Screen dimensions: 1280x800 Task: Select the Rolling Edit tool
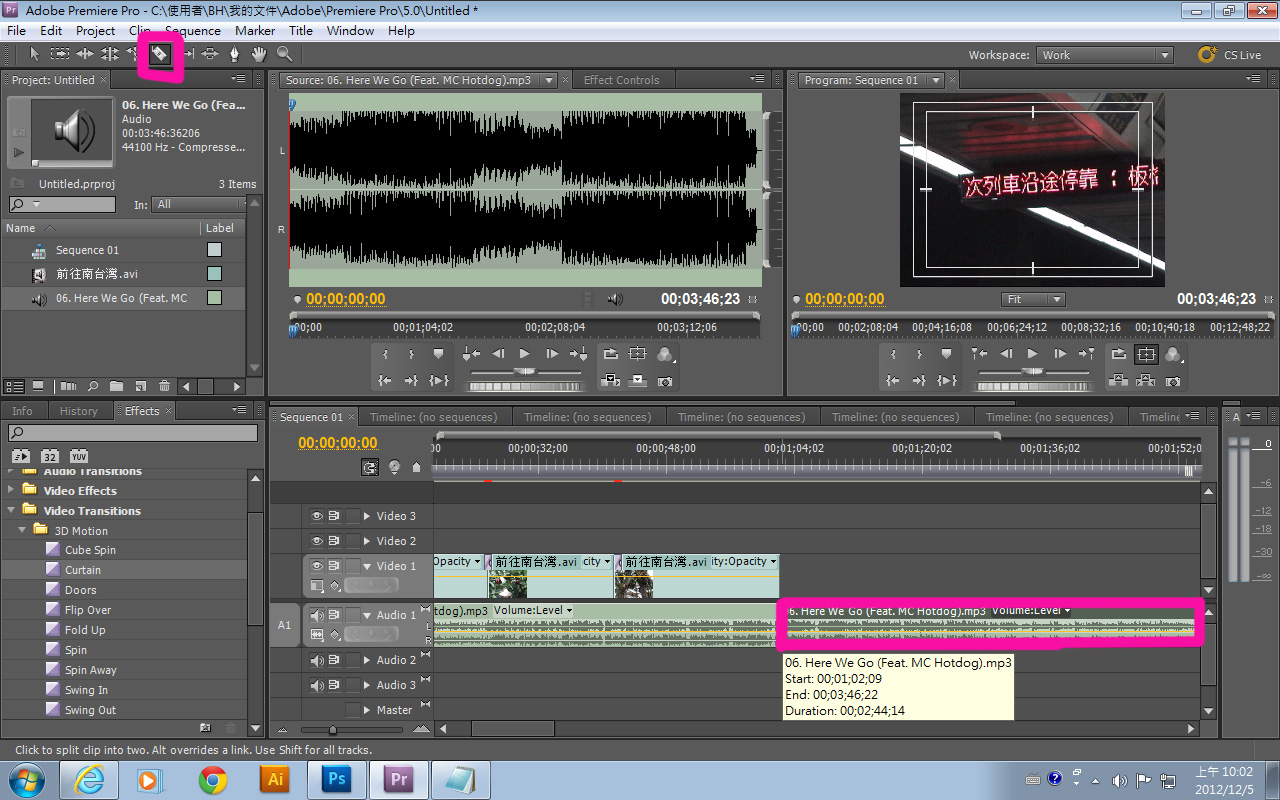coord(110,54)
